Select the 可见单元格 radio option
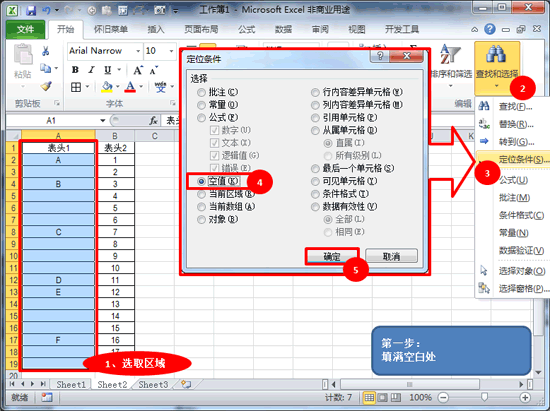 [x=315, y=181]
